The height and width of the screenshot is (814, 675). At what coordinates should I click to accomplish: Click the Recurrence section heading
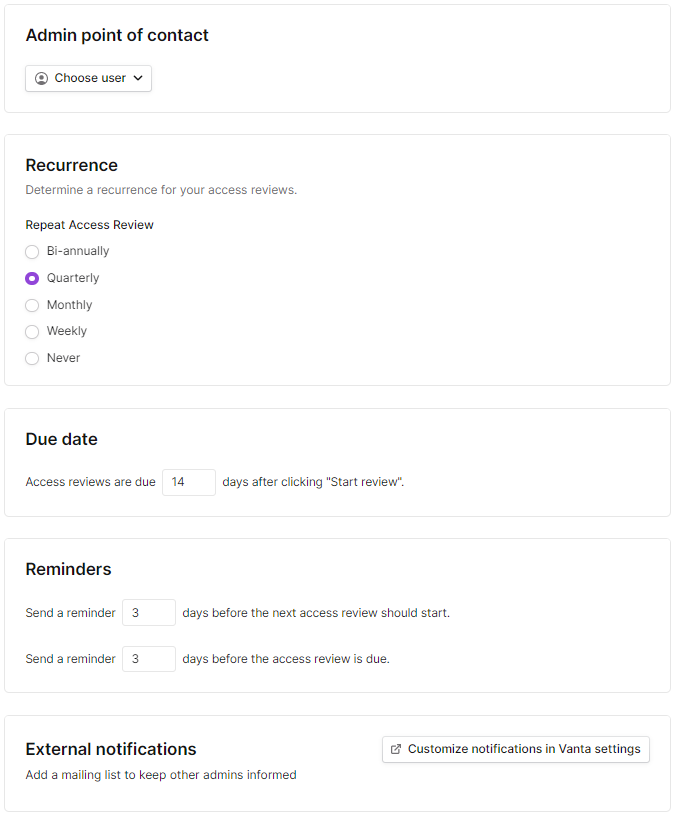coord(72,165)
